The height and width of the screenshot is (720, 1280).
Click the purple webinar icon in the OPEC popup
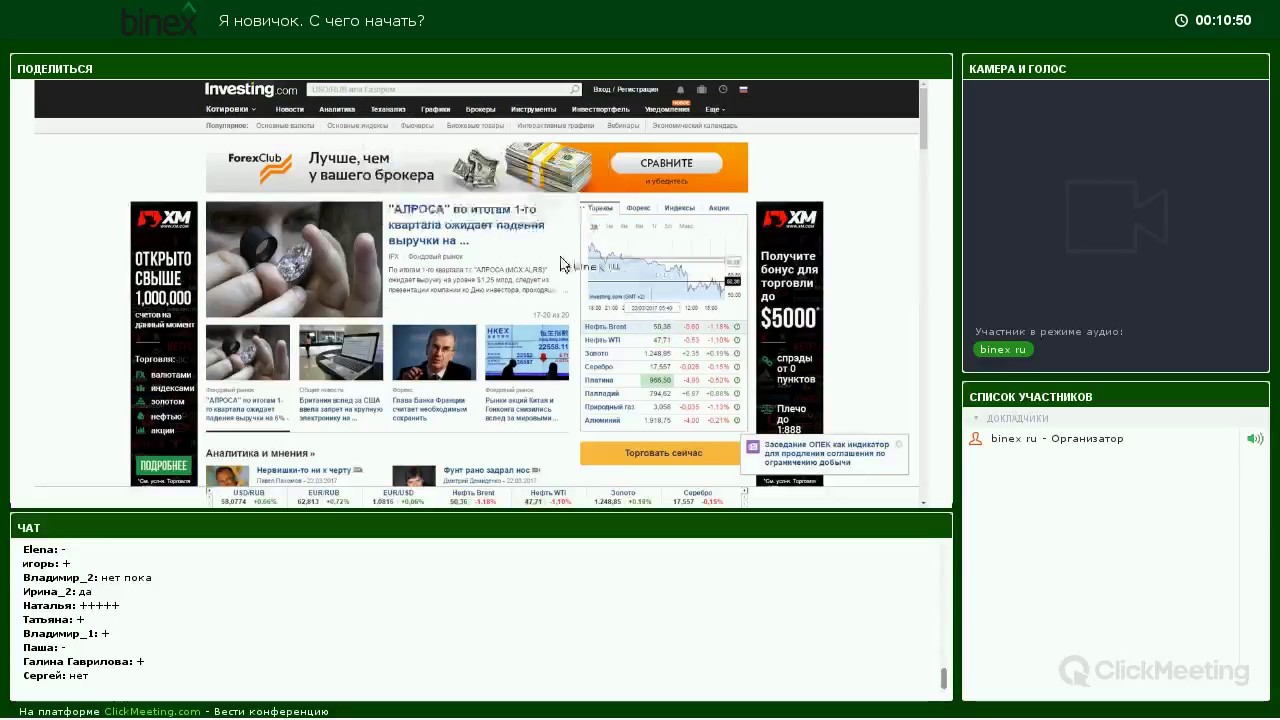click(754, 447)
